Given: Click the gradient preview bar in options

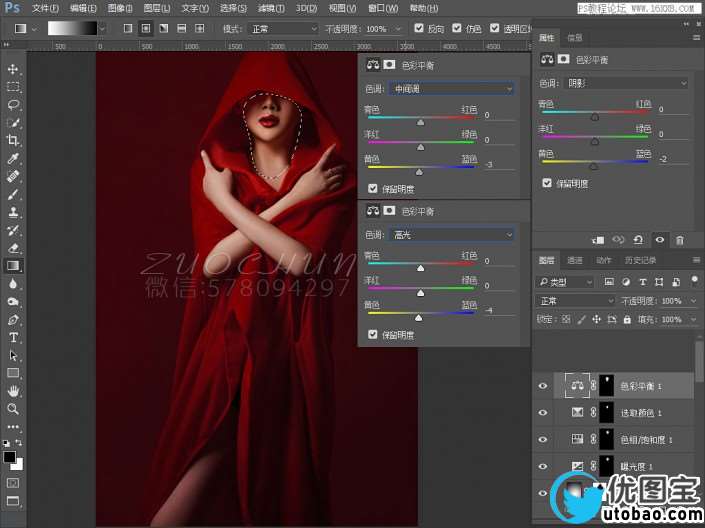Looking at the screenshot, I should 72,28.
